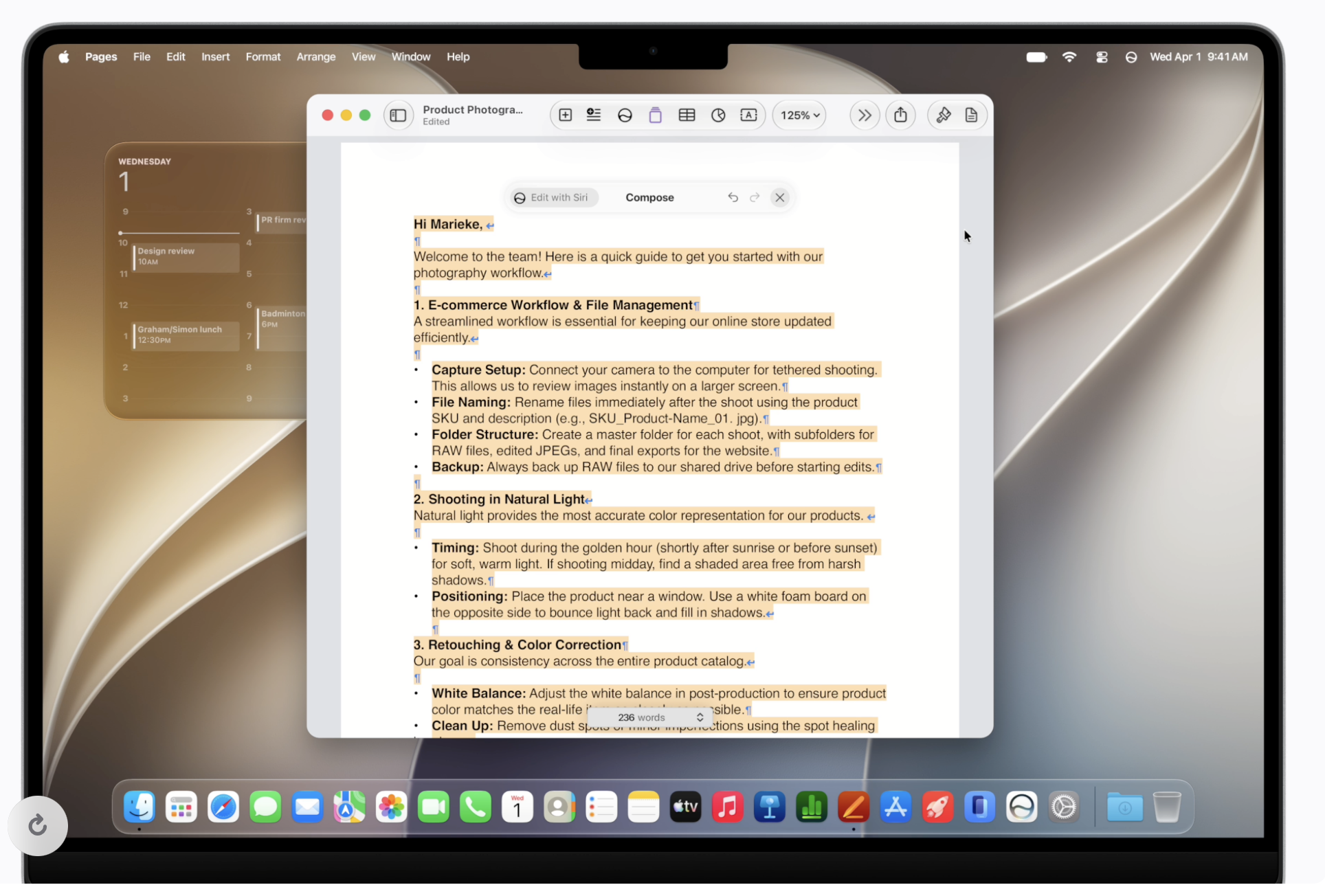Open the Help menu
The image size is (1325, 896).
point(458,57)
